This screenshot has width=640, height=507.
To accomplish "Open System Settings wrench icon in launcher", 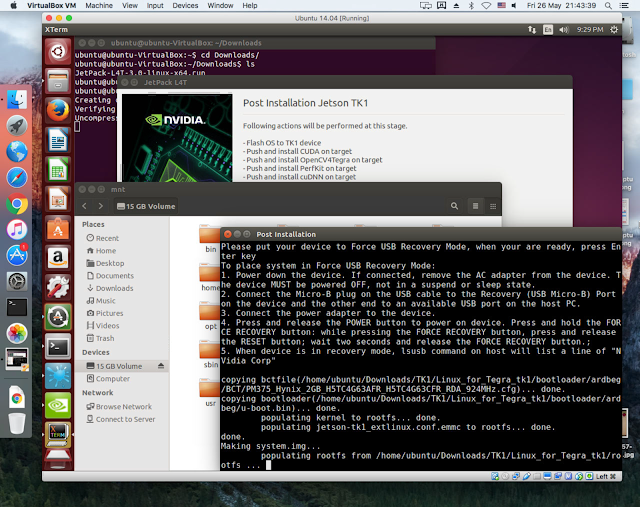I will click(x=58, y=287).
